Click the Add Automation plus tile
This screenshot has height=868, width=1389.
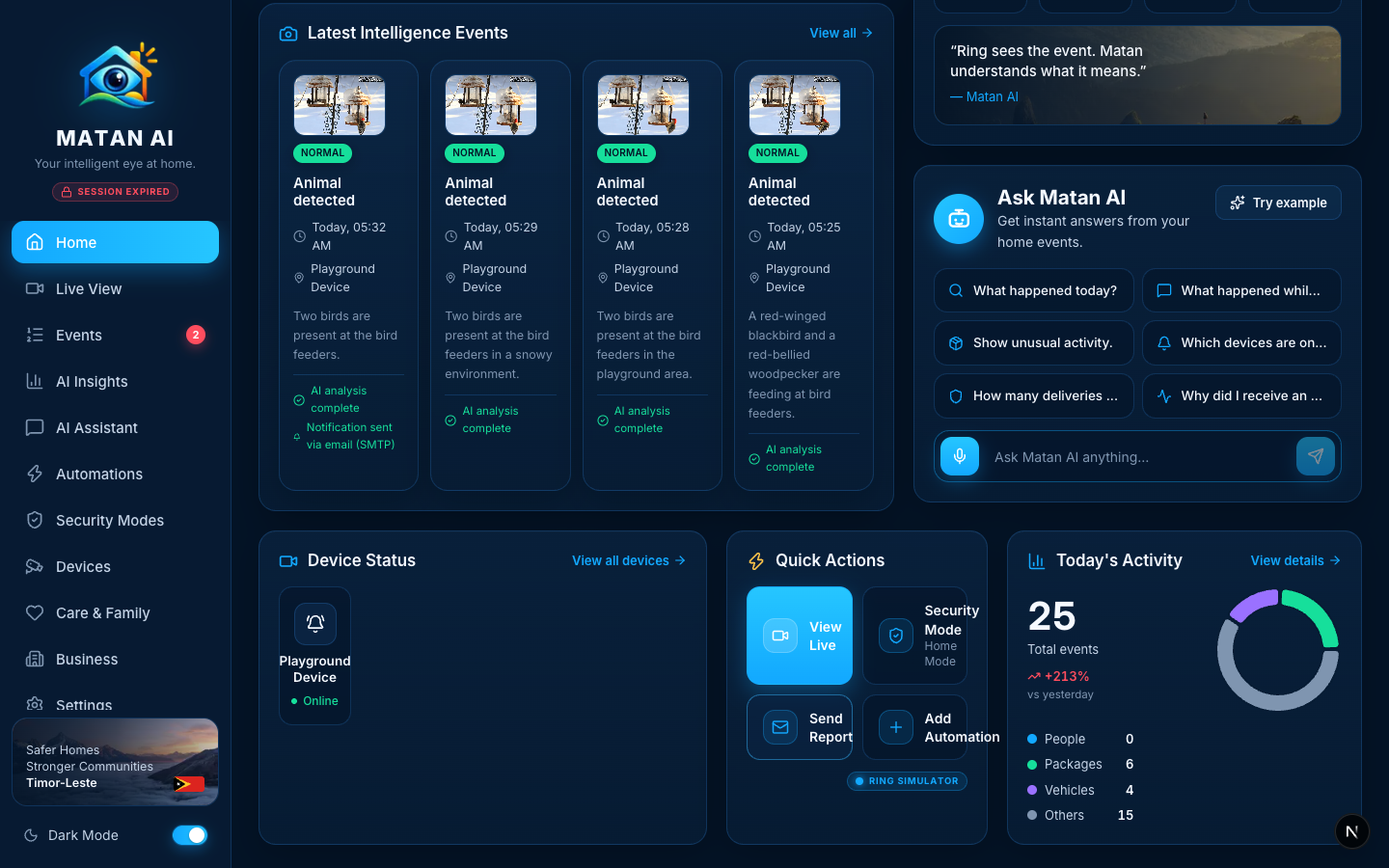click(914, 727)
